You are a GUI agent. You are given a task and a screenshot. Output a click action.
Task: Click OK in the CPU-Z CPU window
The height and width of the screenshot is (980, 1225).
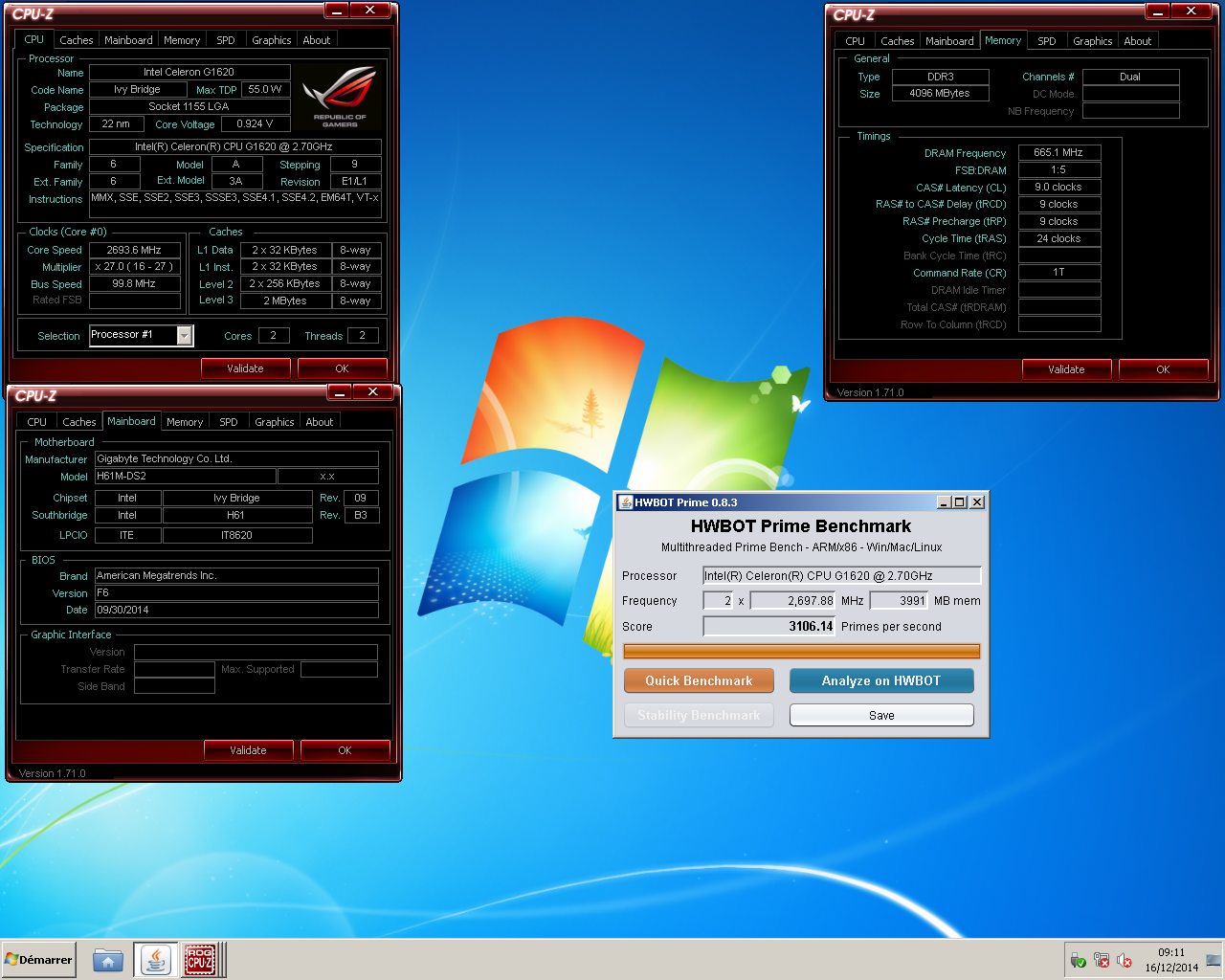[x=343, y=368]
